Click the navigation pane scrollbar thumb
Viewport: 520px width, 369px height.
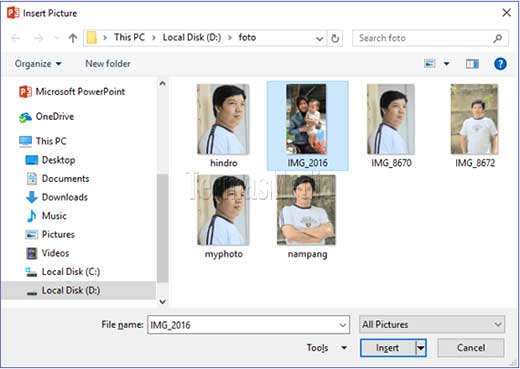(x=163, y=228)
